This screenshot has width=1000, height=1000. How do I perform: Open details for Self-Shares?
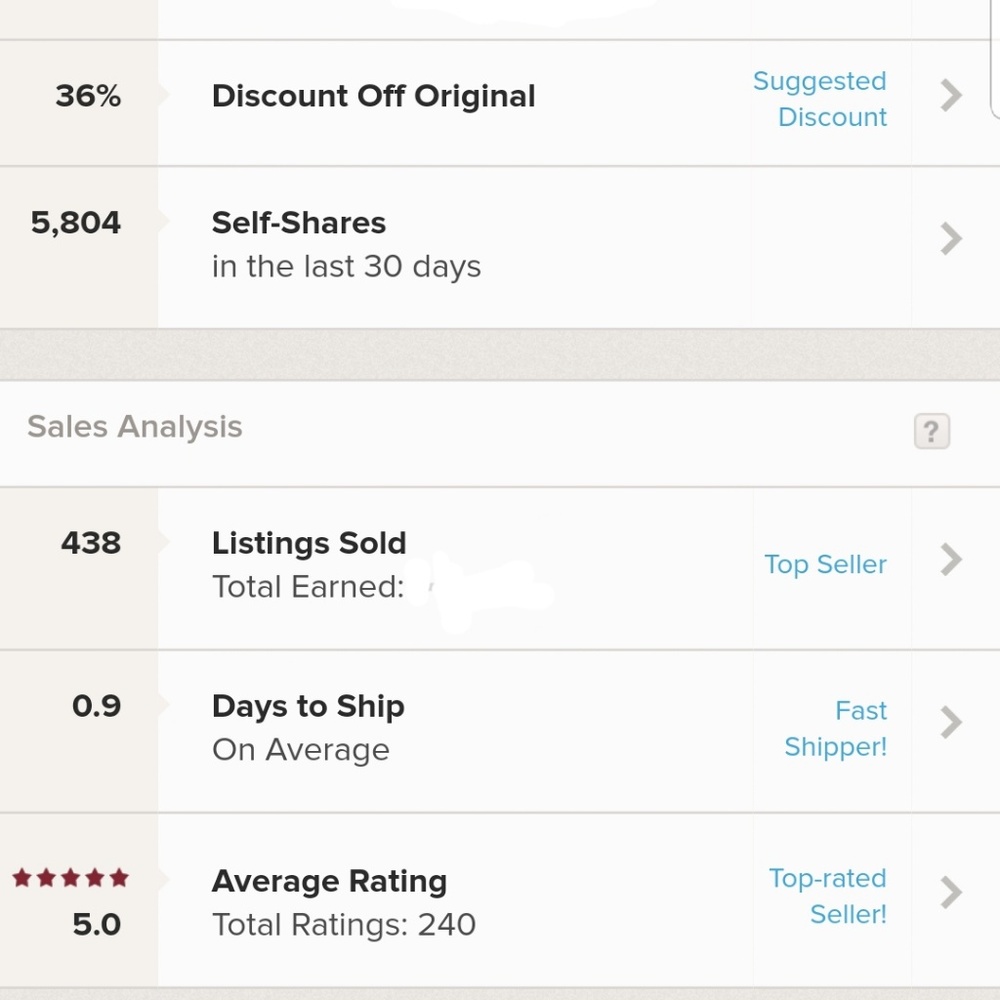[948, 238]
